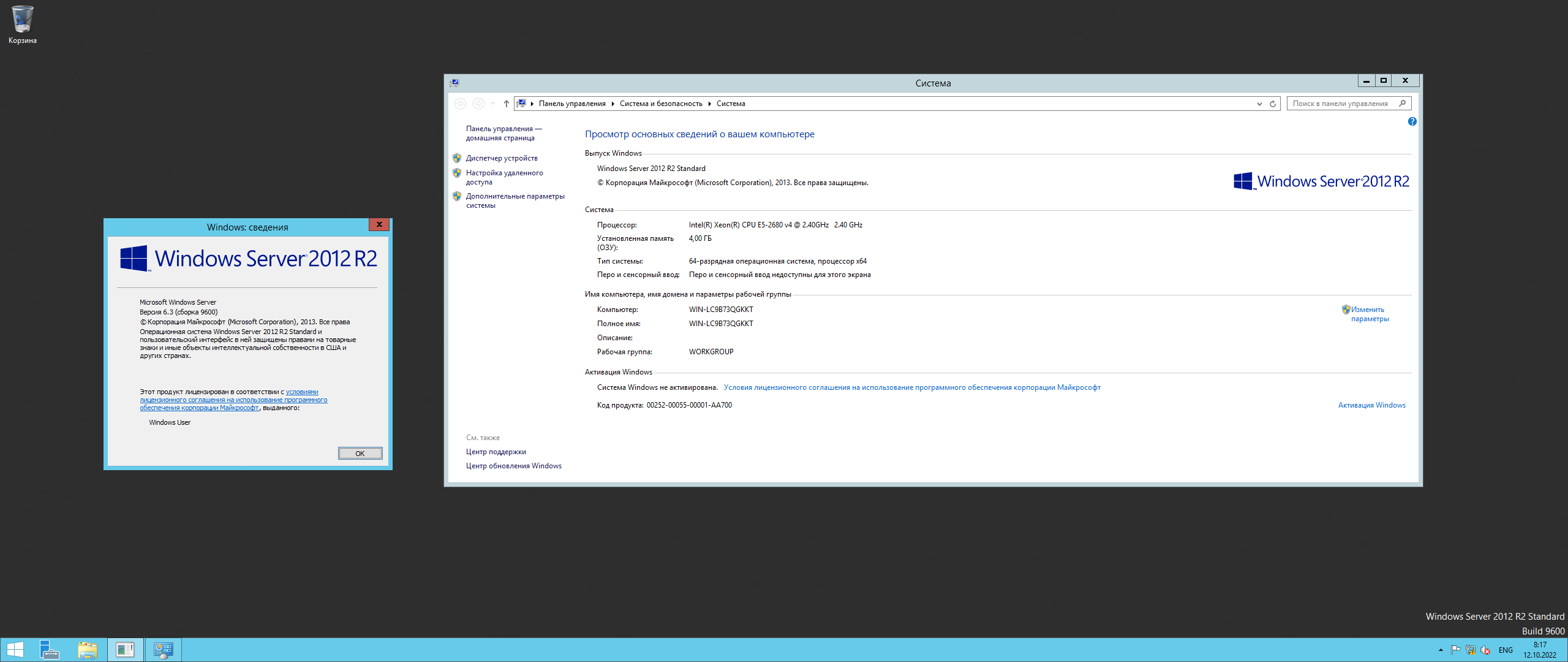Click the search magnifier icon
The height and width of the screenshot is (662, 1568).
(x=1403, y=103)
